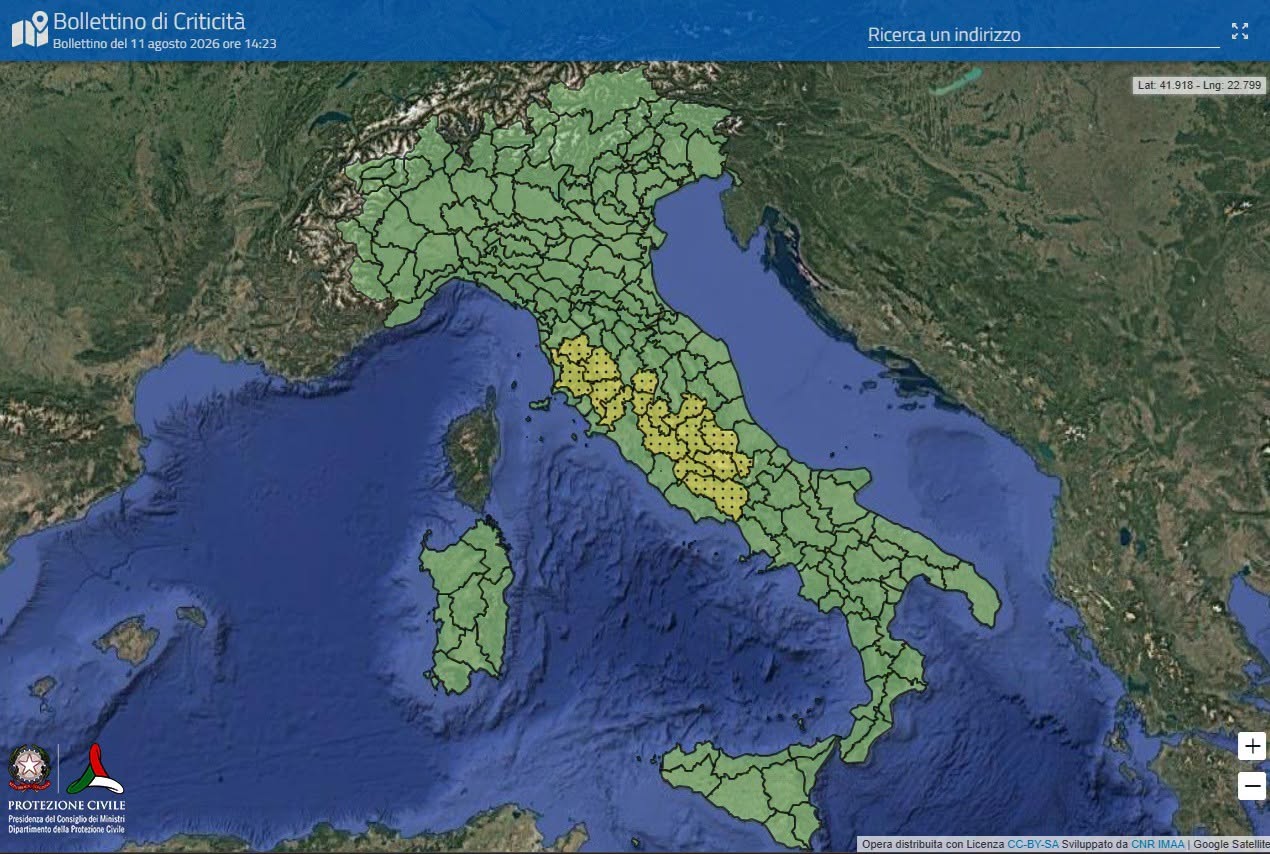
Task: Select the yellow dotted alert zone in Tuscany
Action: click(588, 375)
